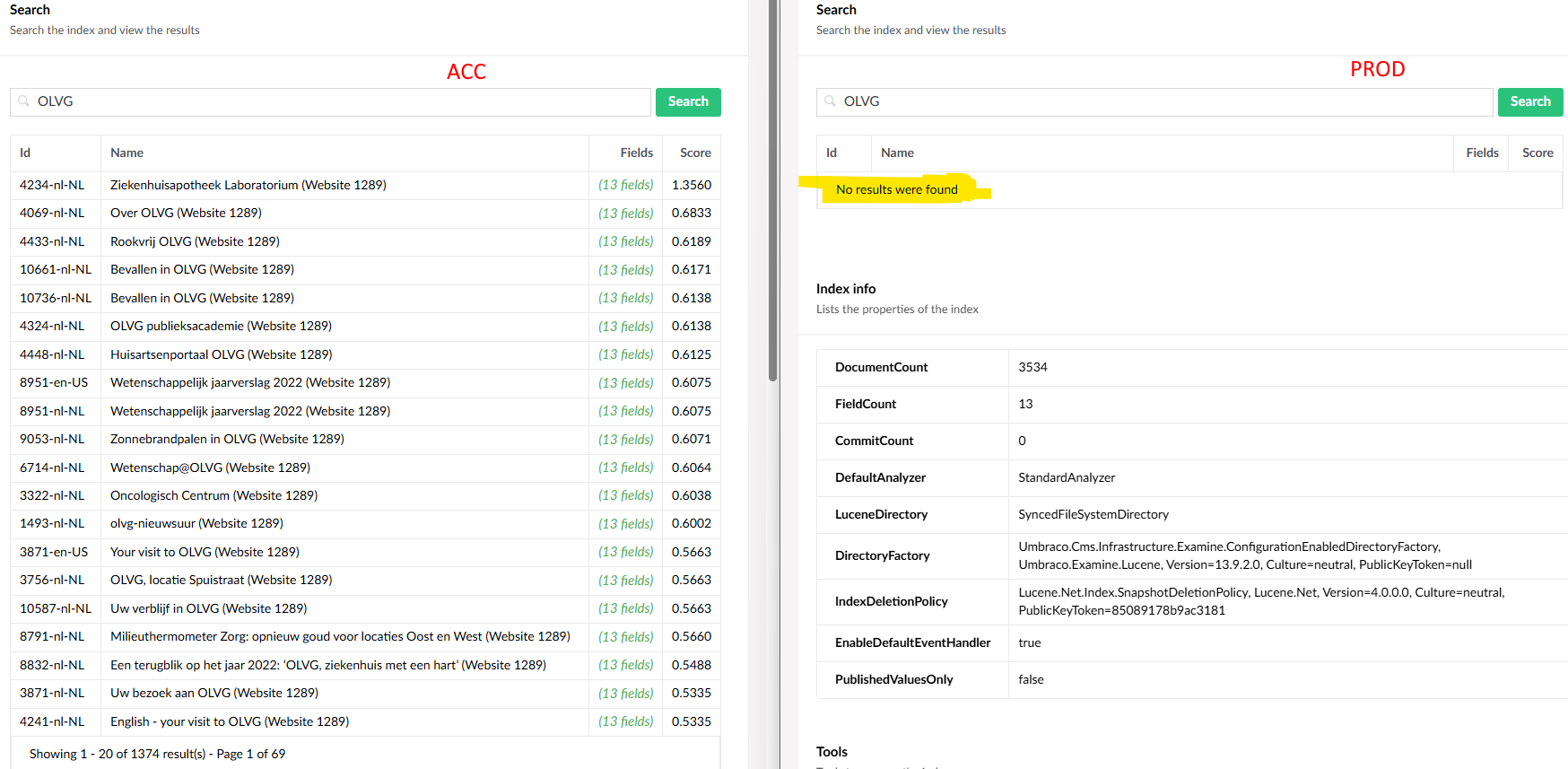This screenshot has height=769, width=1568.
Task: View fields for OLVG publieksacademie result
Action: click(625, 327)
